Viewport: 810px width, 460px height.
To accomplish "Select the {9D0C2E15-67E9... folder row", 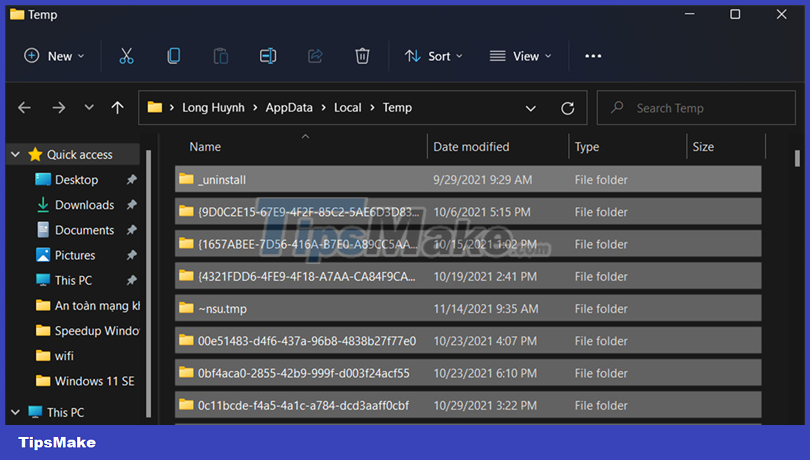I will [x=468, y=211].
